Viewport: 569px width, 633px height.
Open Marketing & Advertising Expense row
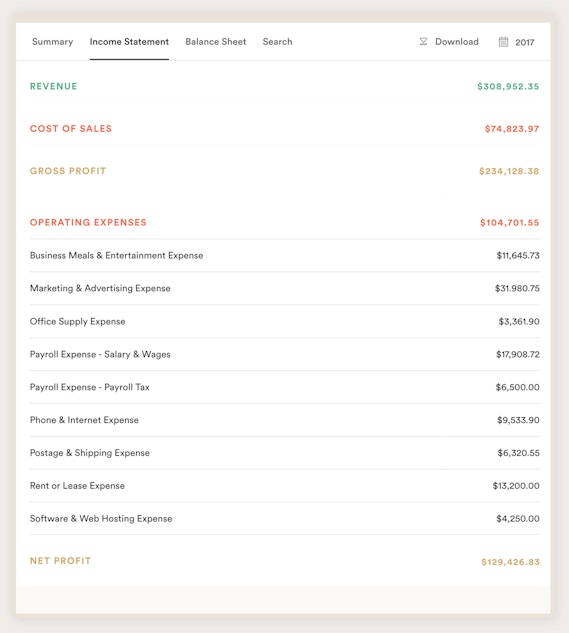click(x=284, y=288)
